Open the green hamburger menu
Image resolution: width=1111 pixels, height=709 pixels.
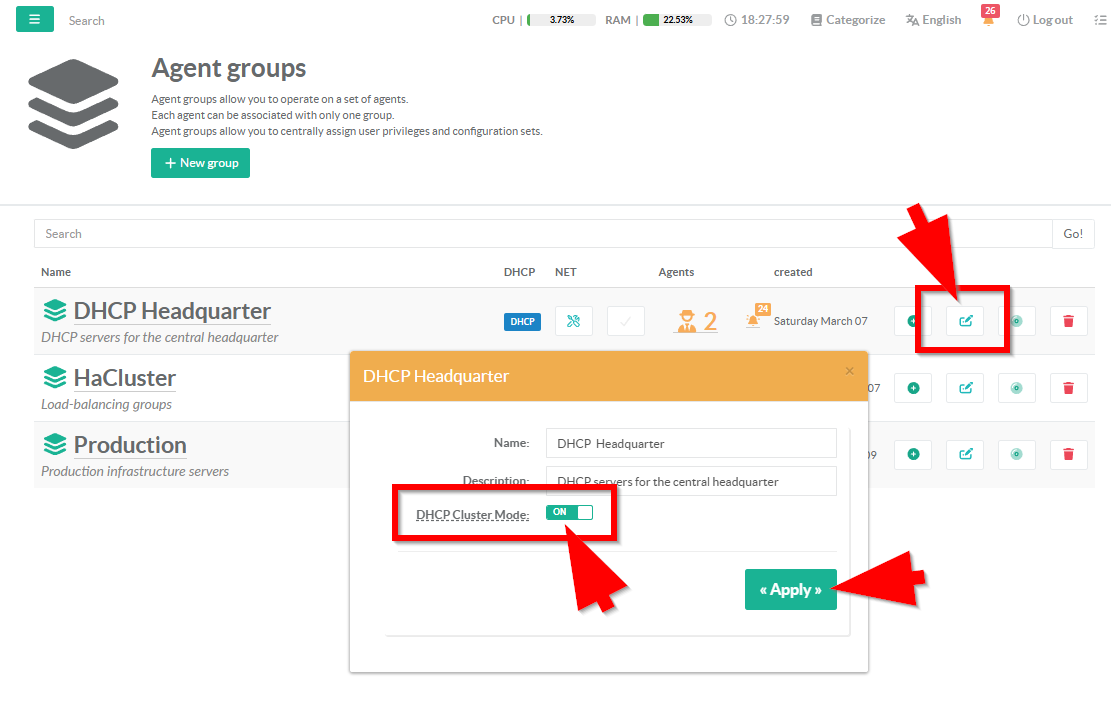[x=35, y=19]
